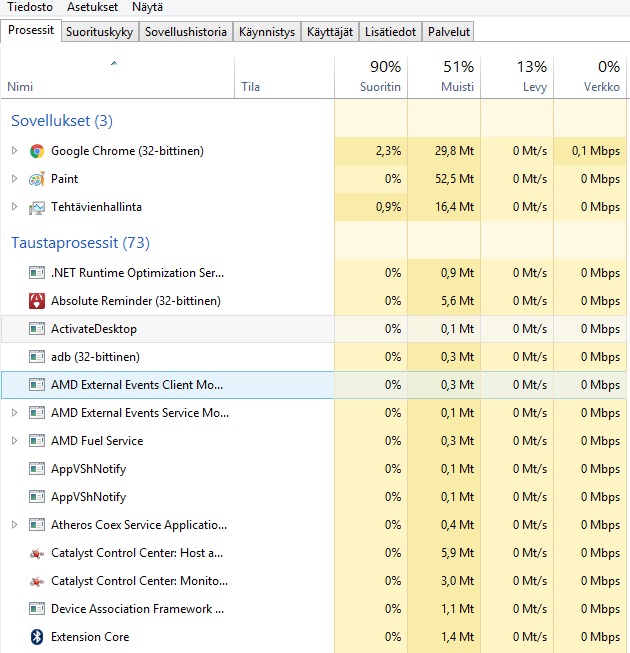Select Device Association Framework name
630x653 pixels.
coord(137,609)
